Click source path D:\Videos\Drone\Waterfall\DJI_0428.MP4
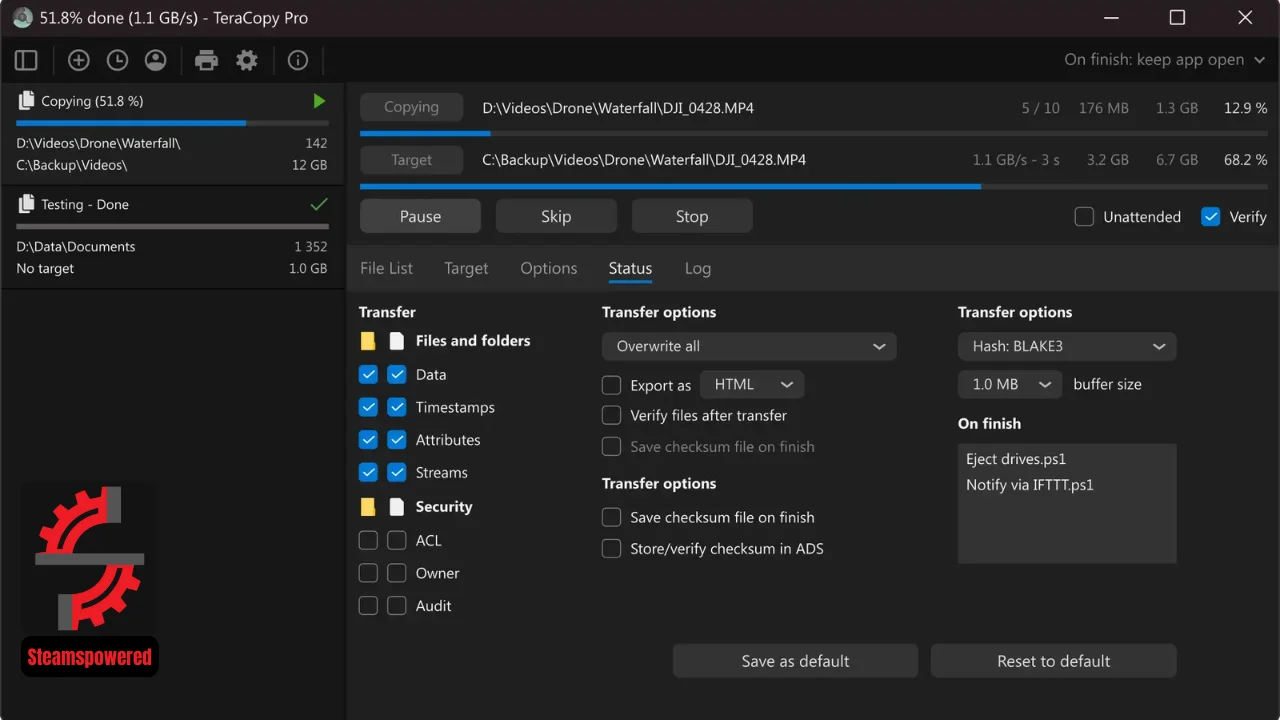The width and height of the screenshot is (1280, 720). (618, 107)
